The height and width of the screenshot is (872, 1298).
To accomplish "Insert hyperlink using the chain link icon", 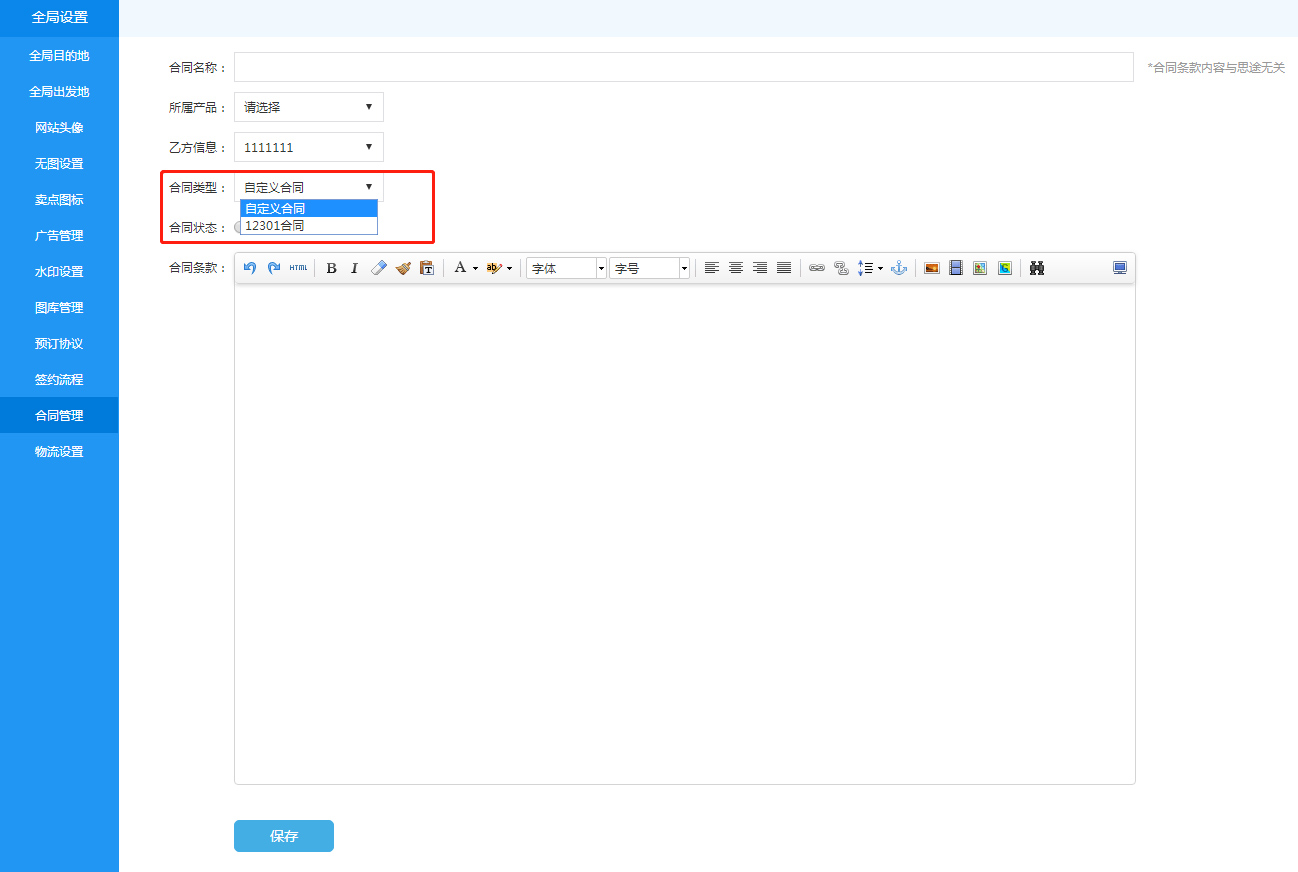I will (817, 268).
